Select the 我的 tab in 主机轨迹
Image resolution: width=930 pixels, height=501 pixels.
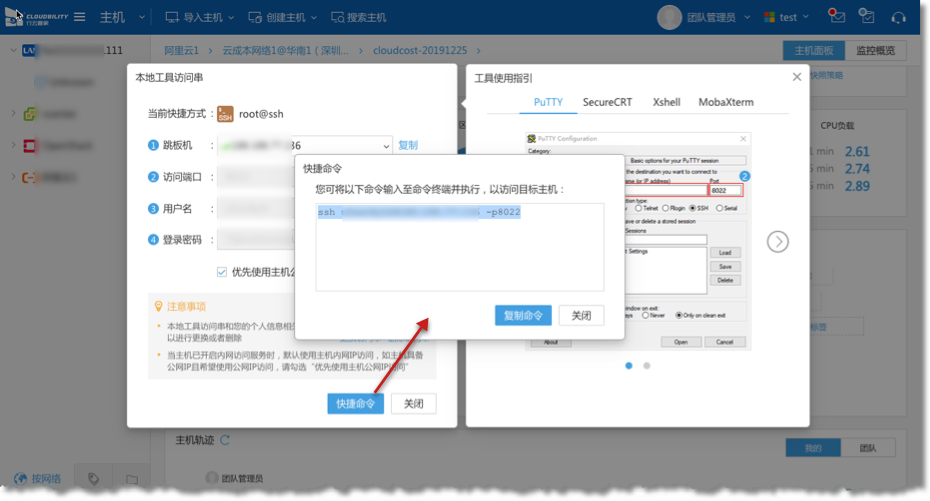(813, 448)
